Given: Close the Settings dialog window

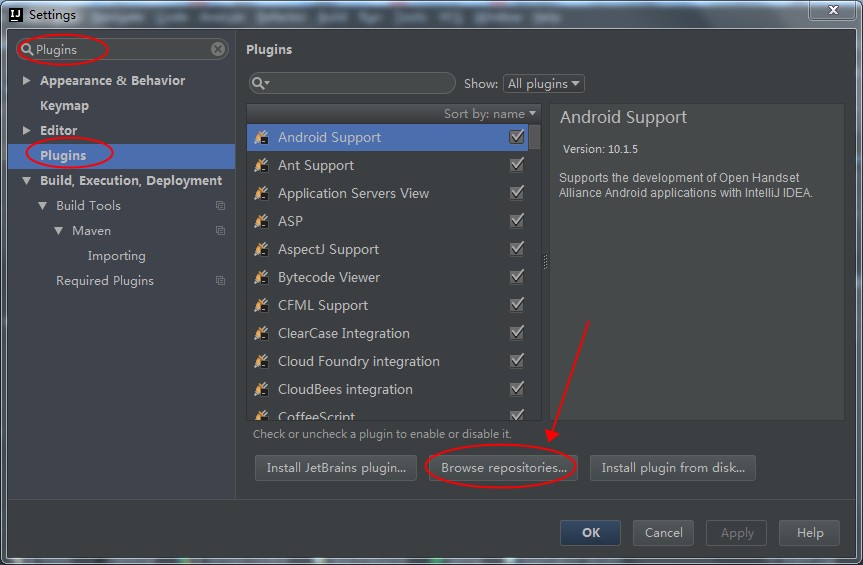Looking at the screenshot, I should click(833, 10).
